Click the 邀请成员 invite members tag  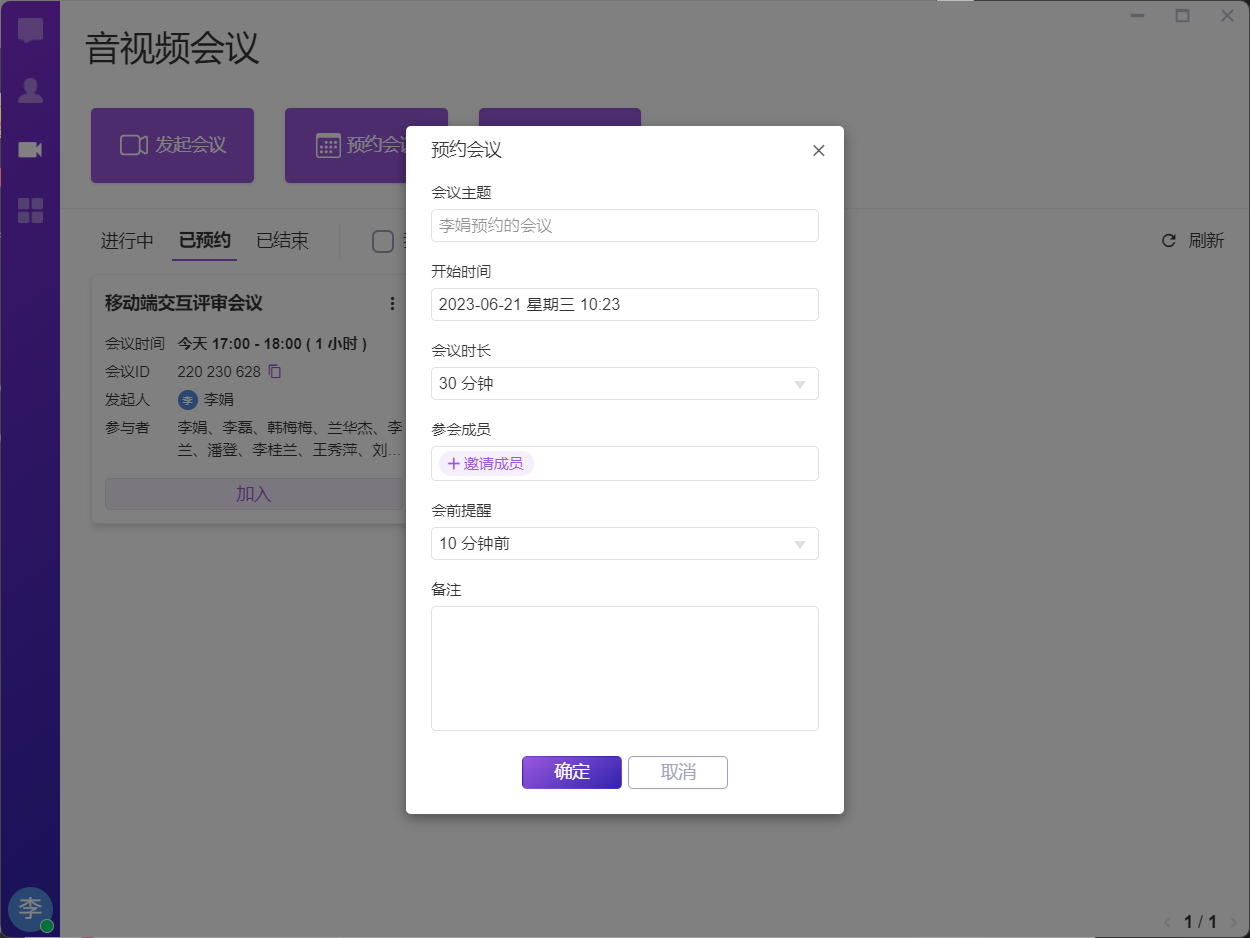(486, 464)
